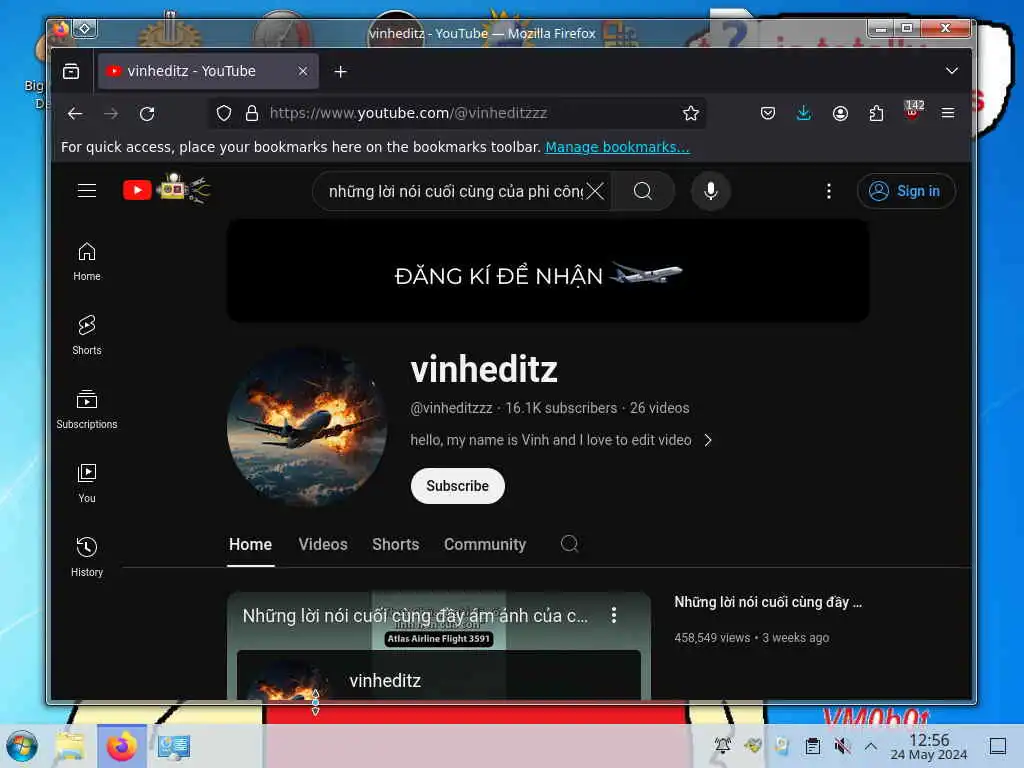Open History in YouTube sidebar
This screenshot has width=1024, height=768.
coord(87,557)
